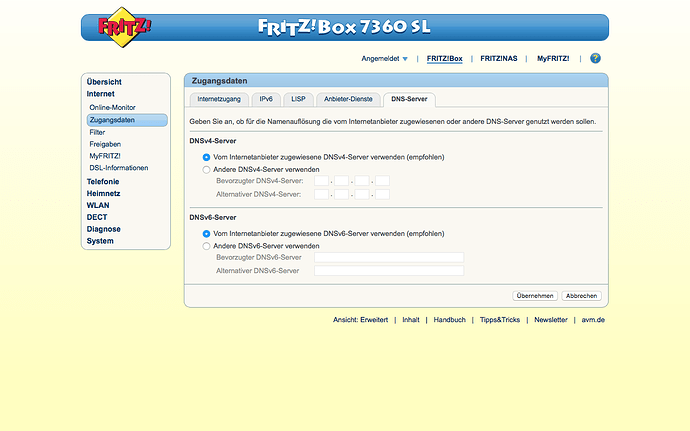Click the 'DNSv6-Server' section heading
Image resolution: width=690 pixels, height=431 pixels.
[x=213, y=217]
